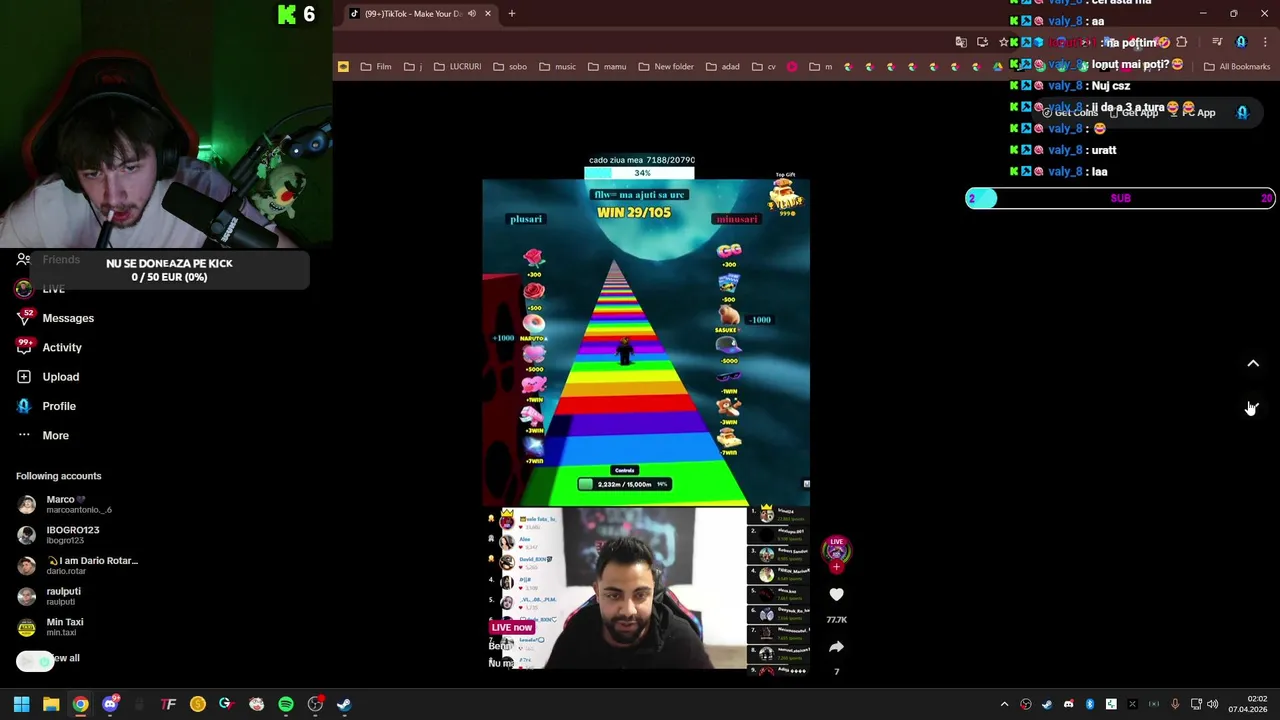Open the TF app from the taskbar
1280x720 pixels.
(x=168, y=704)
